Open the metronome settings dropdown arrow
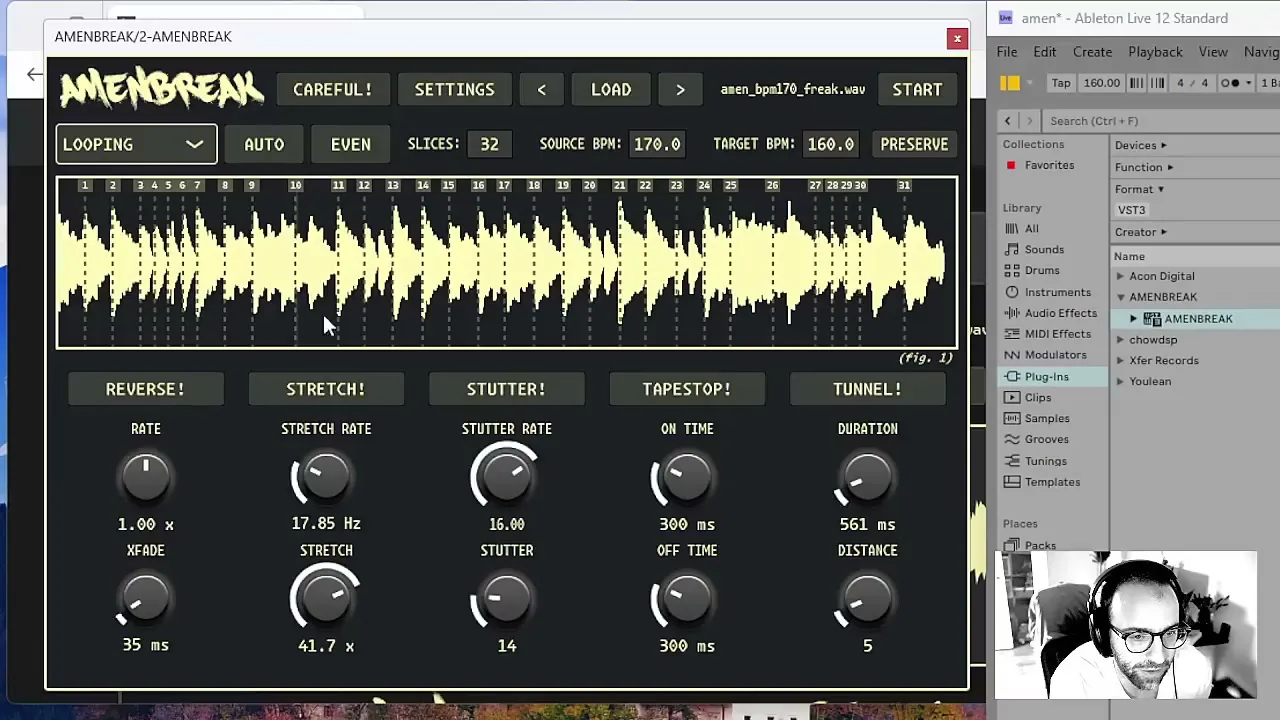Screen dimensions: 1280x720 [x=1251, y=83]
